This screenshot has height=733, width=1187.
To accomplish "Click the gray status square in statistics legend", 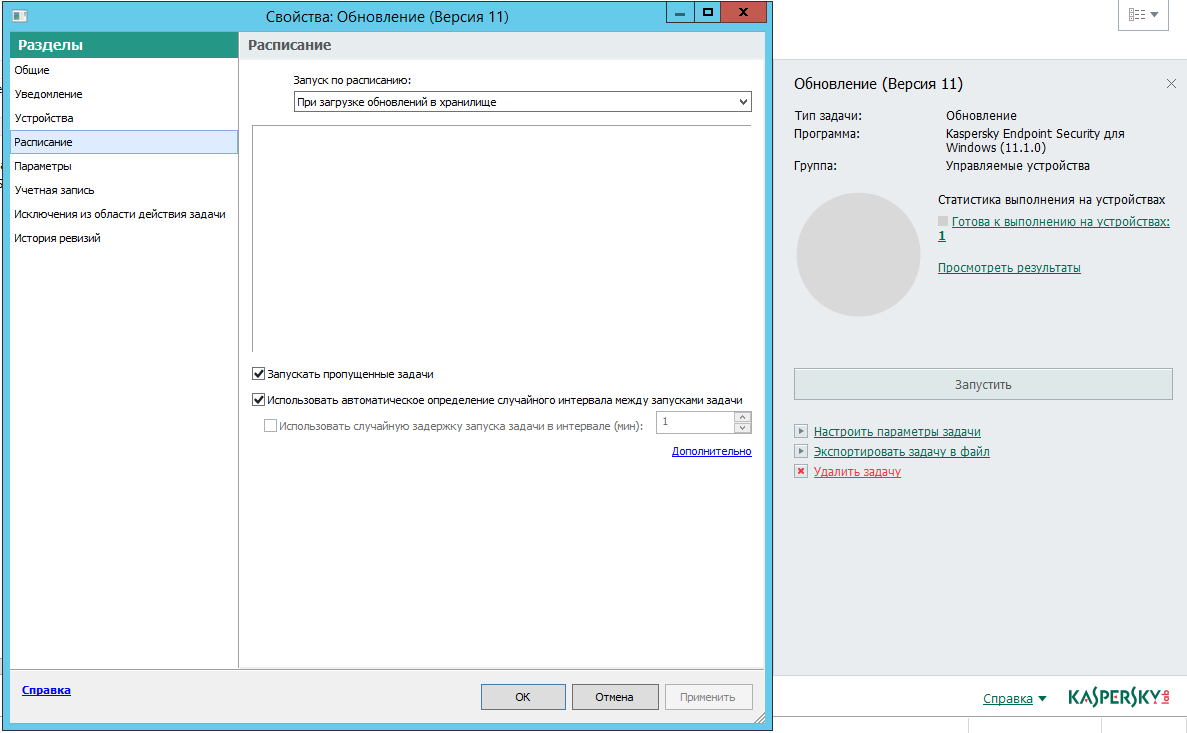I will (x=942, y=221).
